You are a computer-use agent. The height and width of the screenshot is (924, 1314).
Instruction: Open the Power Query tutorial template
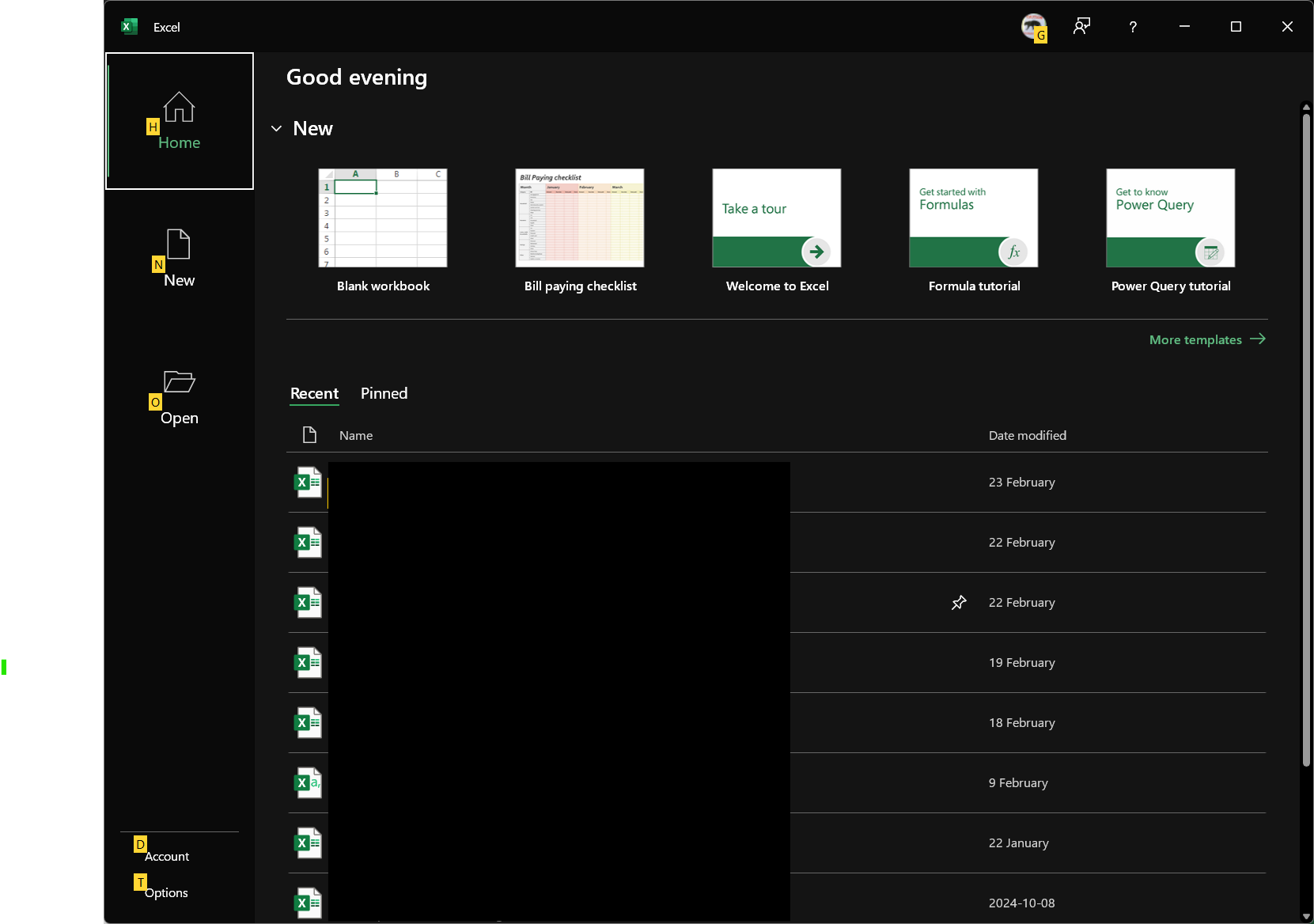coord(1171,231)
